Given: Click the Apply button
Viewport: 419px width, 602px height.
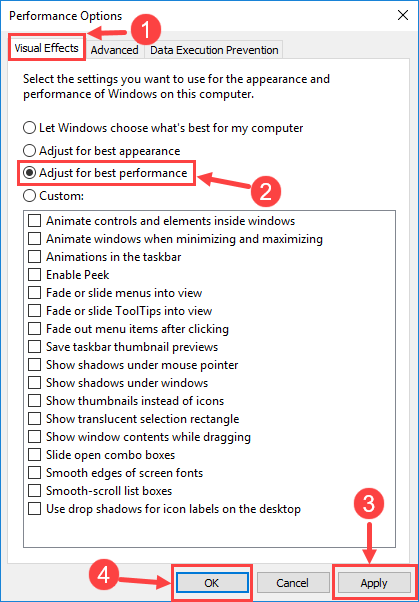Looking at the screenshot, I should [x=374, y=583].
